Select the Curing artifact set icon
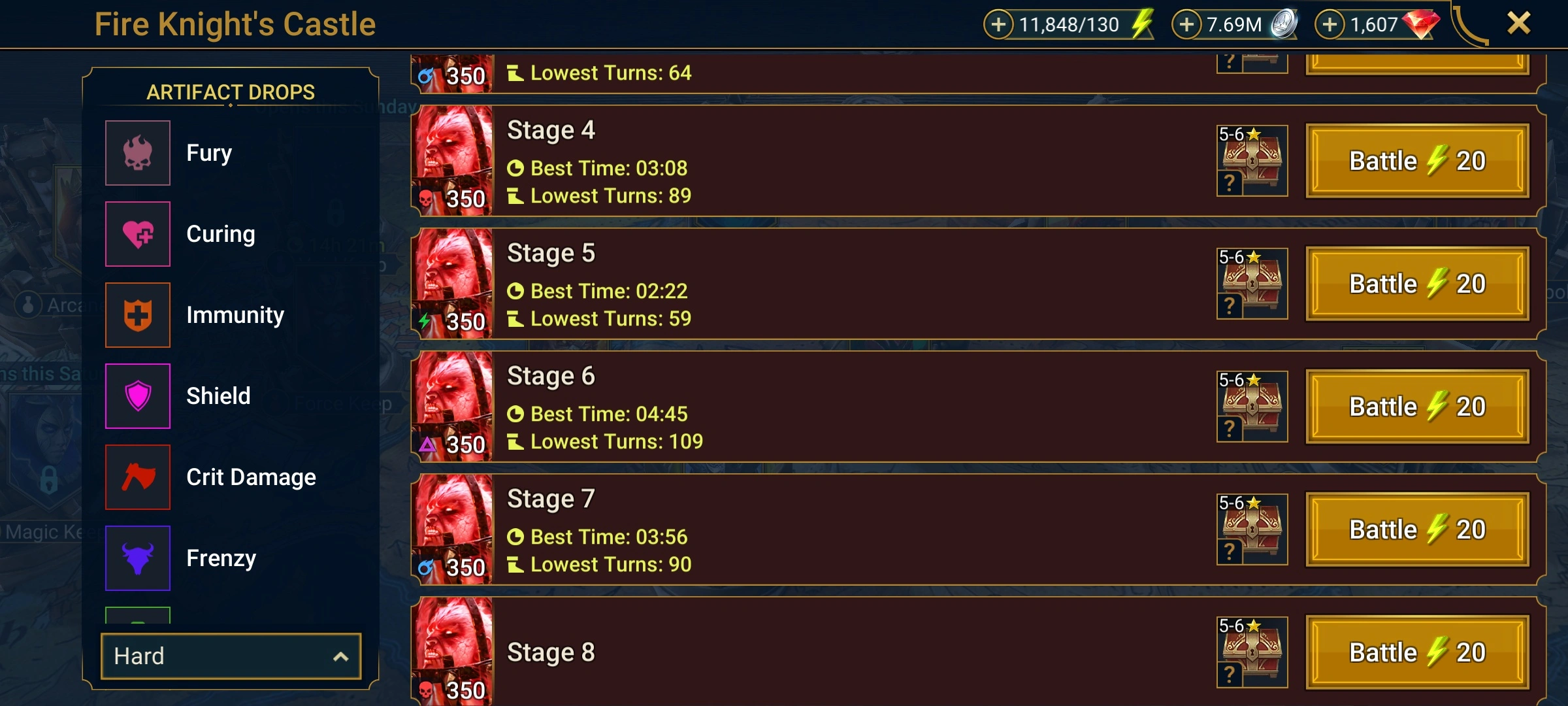1568x706 pixels. click(138, 234)
